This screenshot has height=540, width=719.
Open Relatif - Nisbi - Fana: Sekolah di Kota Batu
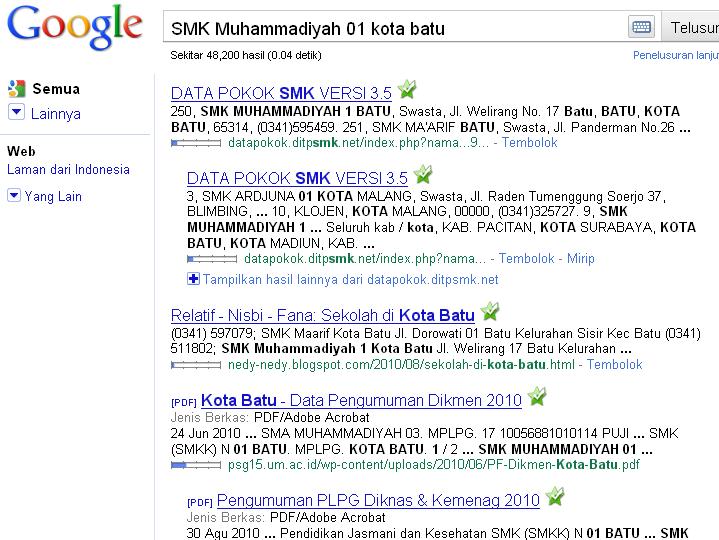[x=322, y=315]
